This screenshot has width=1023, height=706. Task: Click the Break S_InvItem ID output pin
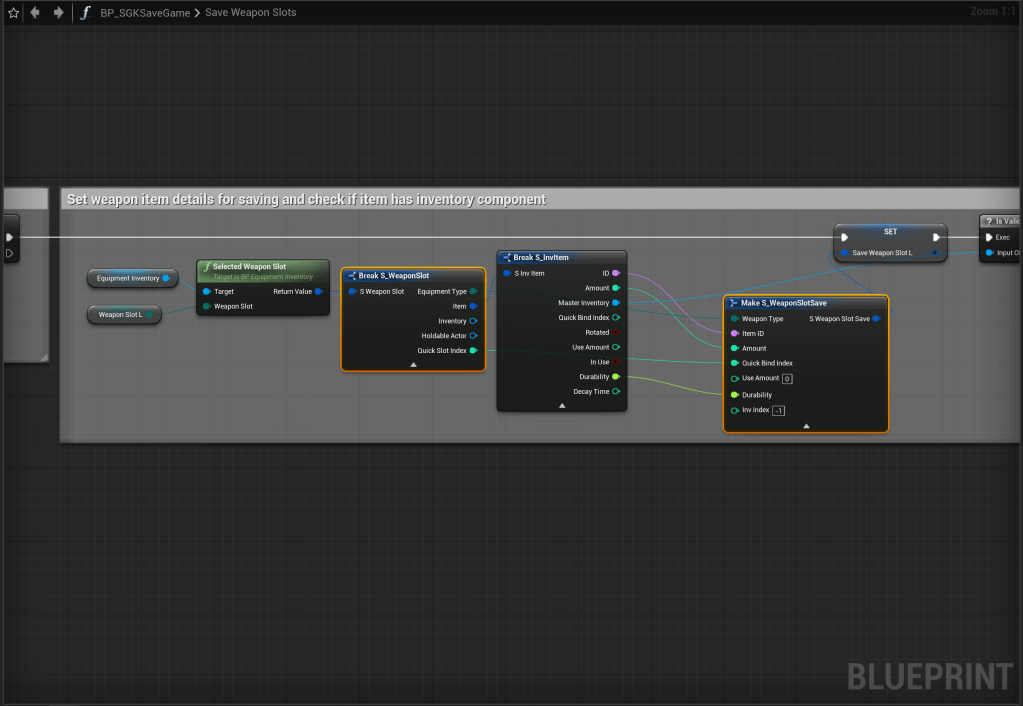pos(615,273)
